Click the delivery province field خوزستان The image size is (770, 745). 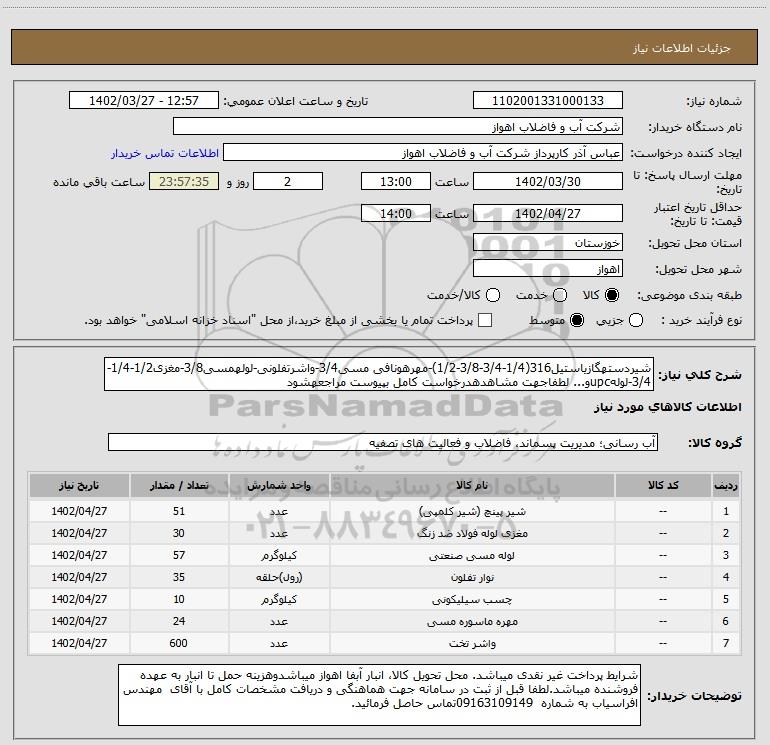[548, 242]
